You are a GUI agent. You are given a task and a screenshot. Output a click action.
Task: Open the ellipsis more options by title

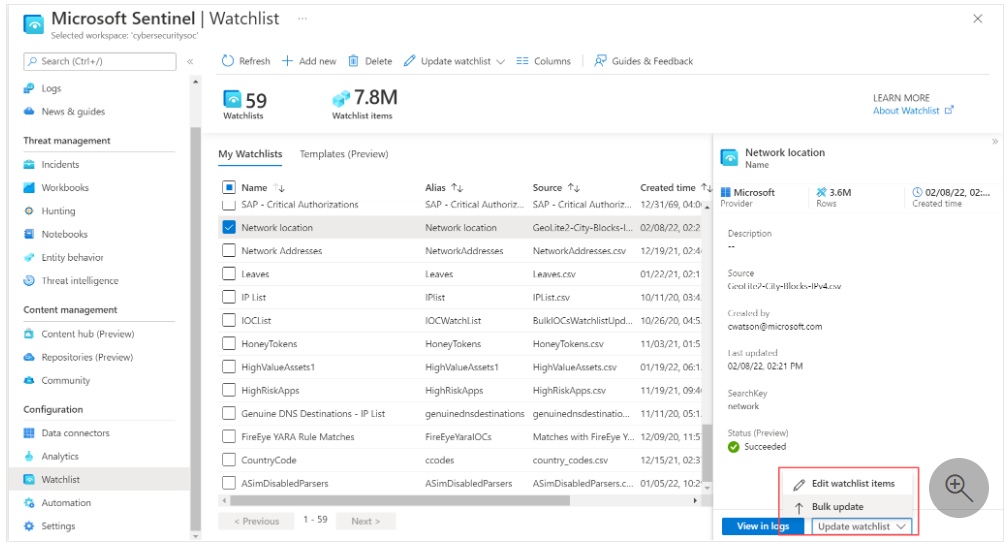tap(302, 19)
